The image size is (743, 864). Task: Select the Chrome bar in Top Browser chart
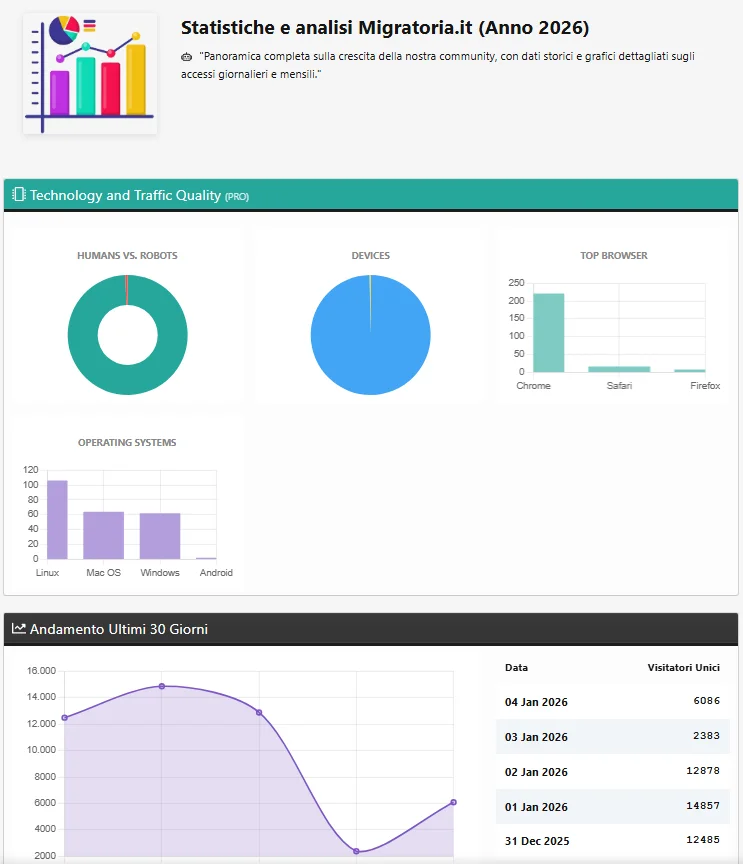[x=548, y=332]
